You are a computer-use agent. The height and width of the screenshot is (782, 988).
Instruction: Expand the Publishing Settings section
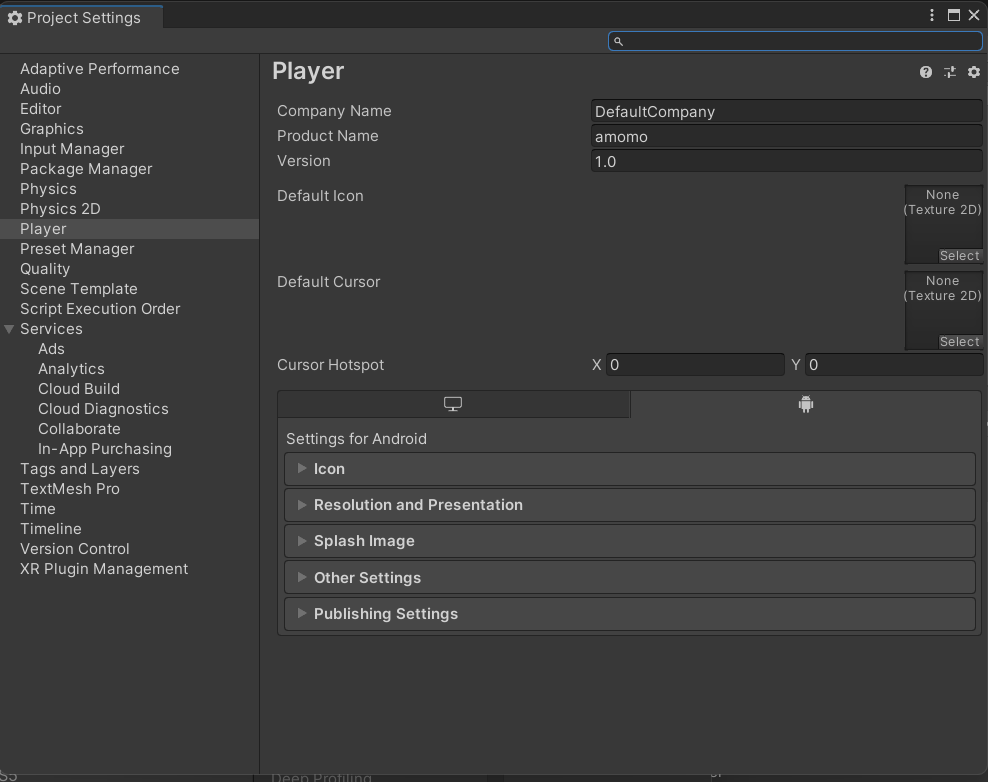629,614
